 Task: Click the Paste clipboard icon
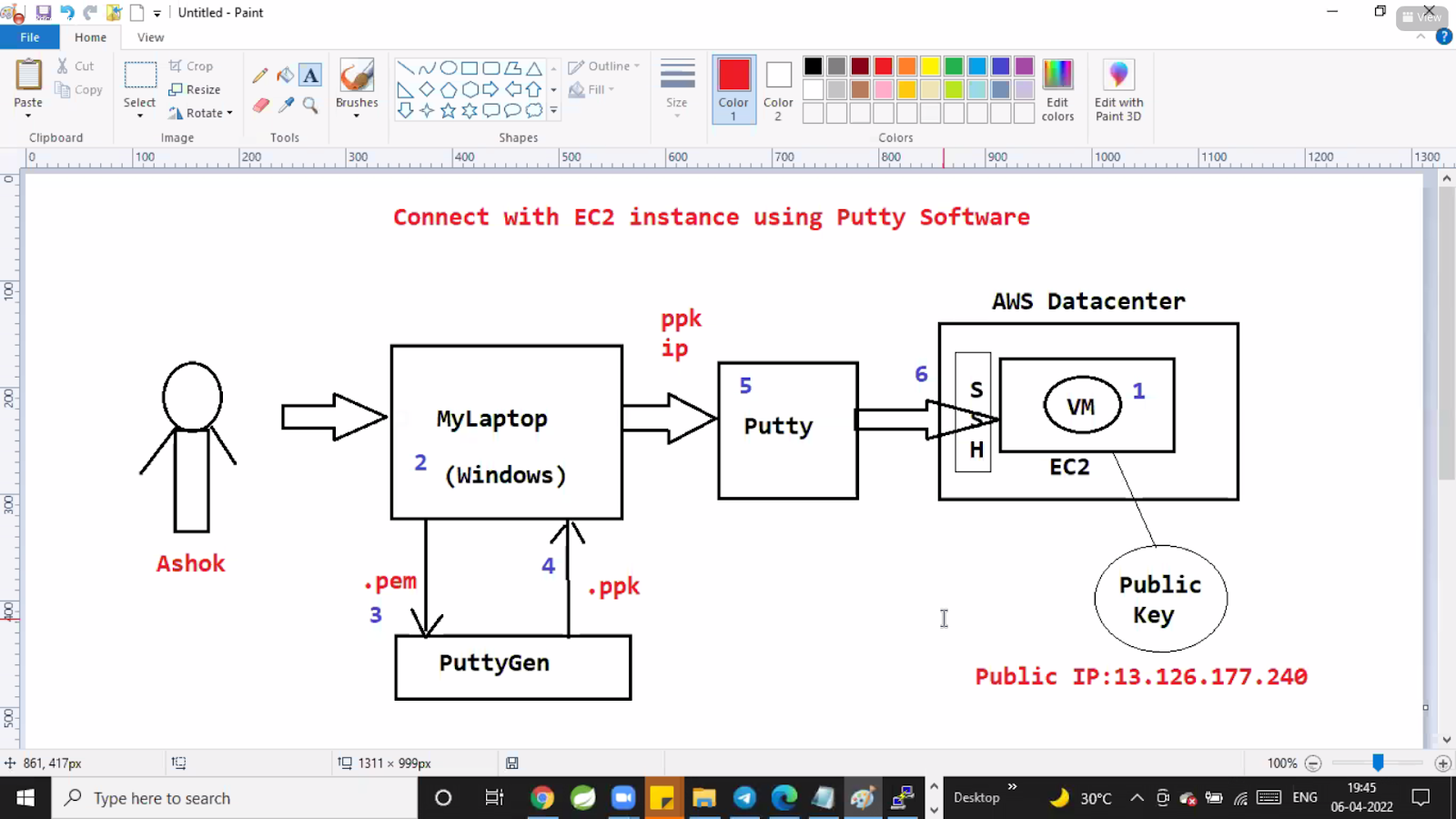pos(28,76)
